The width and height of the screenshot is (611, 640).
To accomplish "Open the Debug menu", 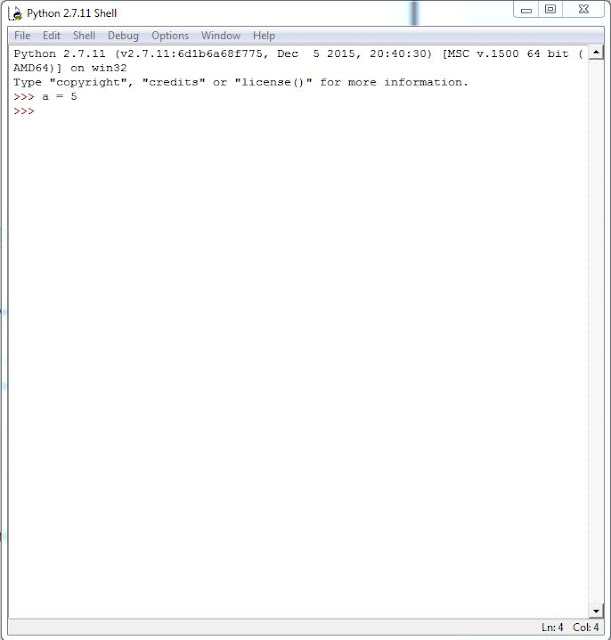I will (123, 36).
